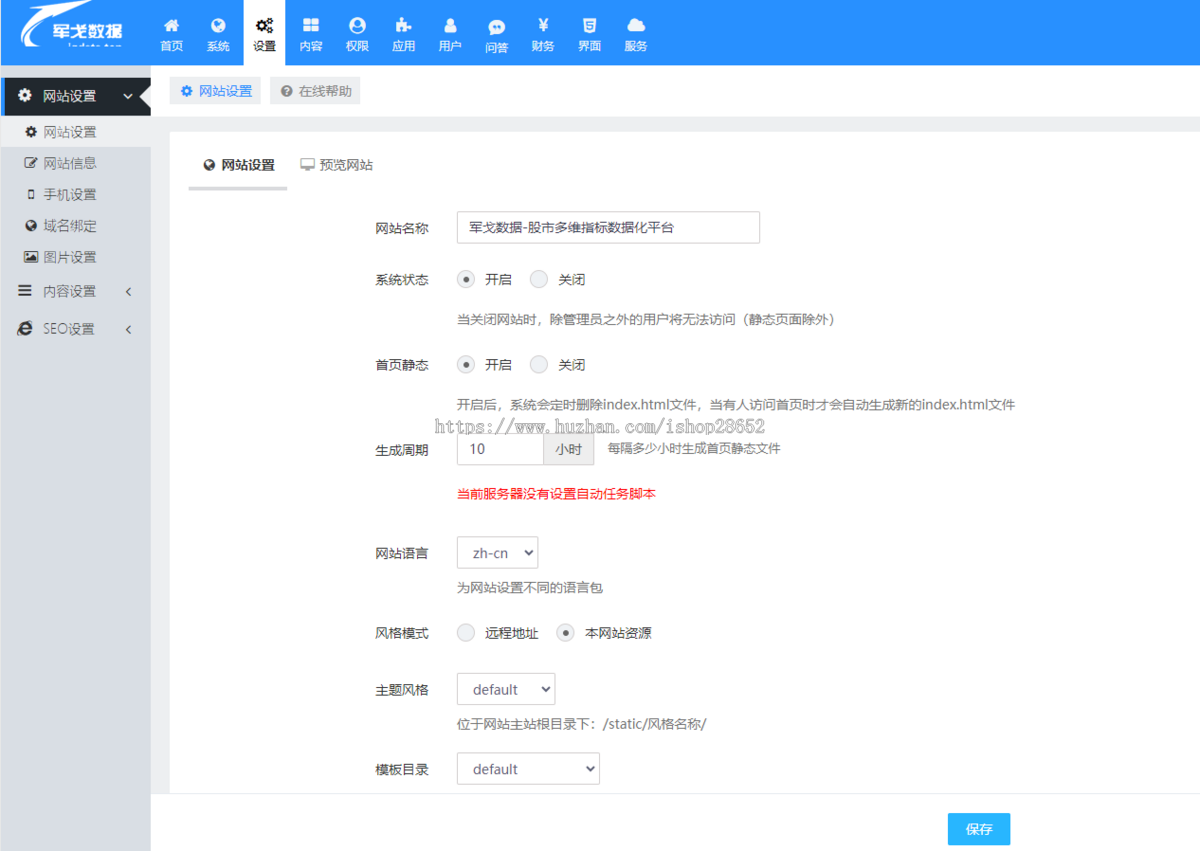This screenshot has width=1200, height=851.
Task: Select 开启 for 首页静态
Action: coord(466,365)
